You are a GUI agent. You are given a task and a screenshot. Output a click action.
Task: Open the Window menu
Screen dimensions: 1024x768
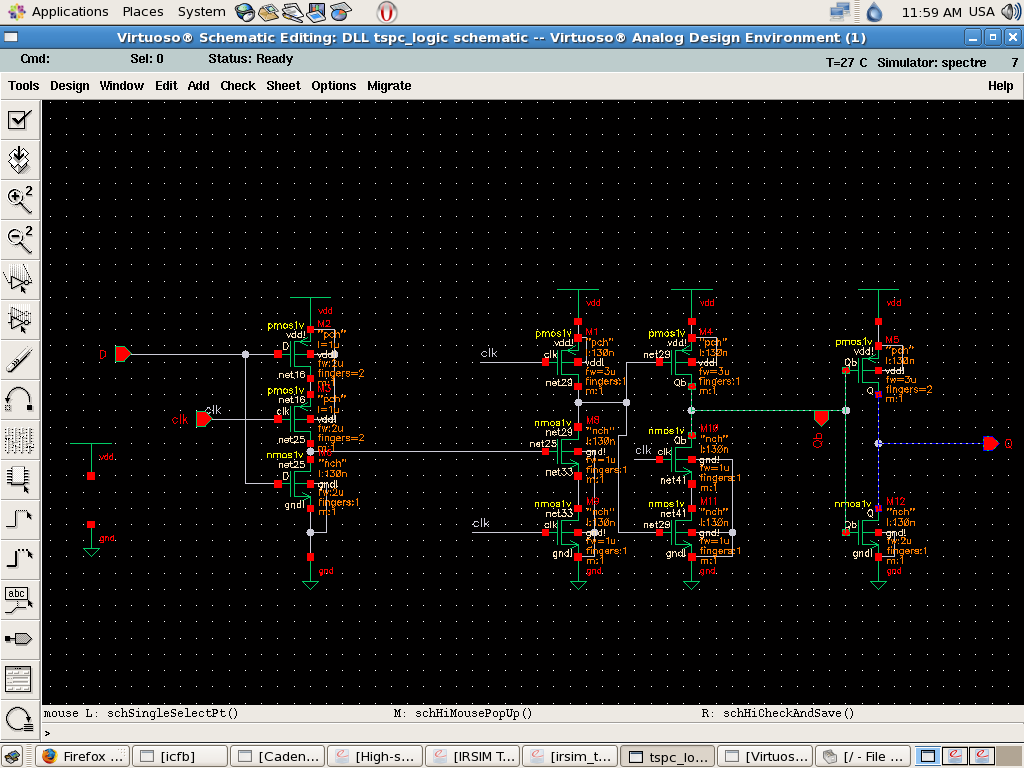(x=121, y=86)
